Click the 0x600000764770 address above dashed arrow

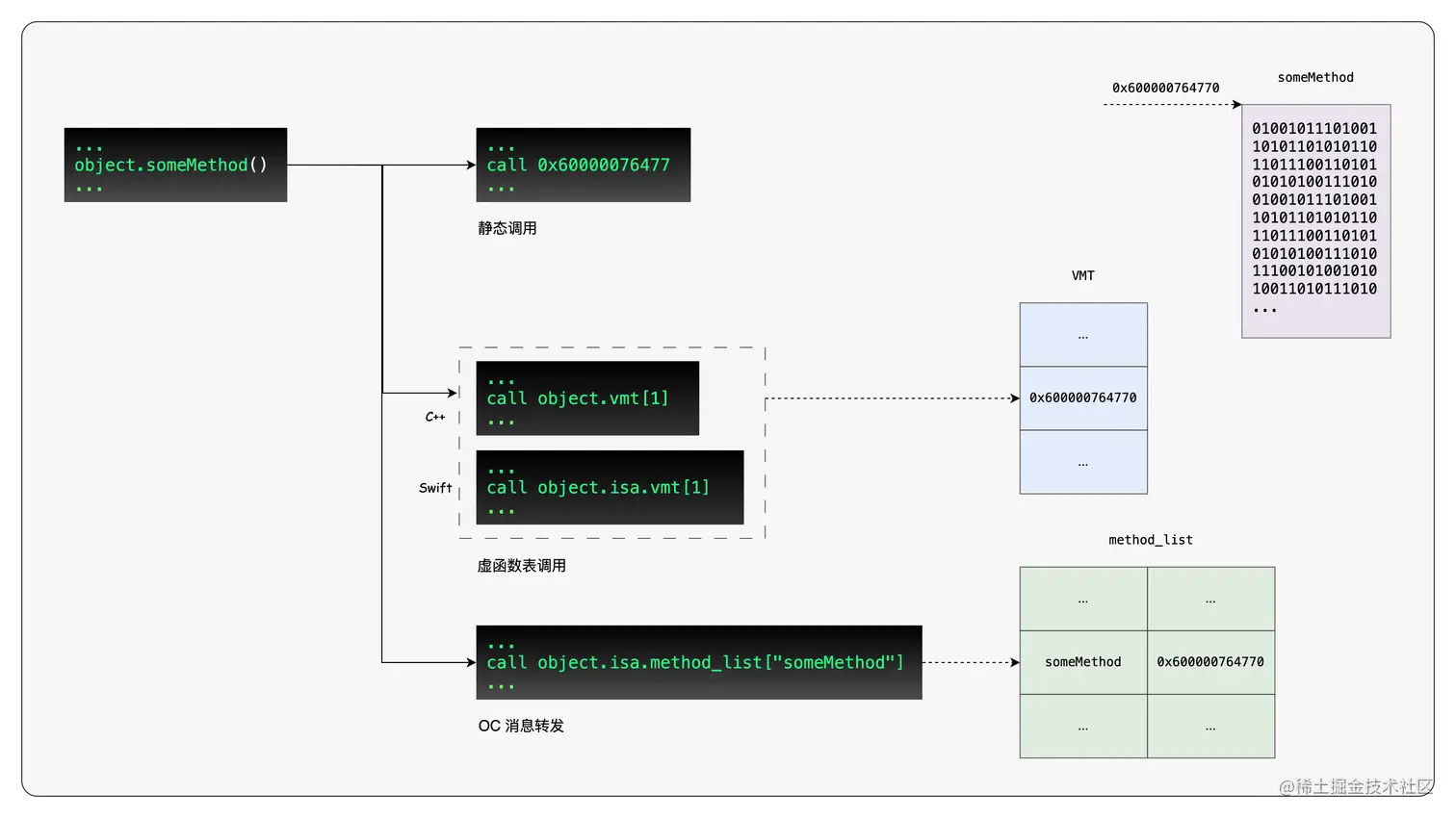1166,88
